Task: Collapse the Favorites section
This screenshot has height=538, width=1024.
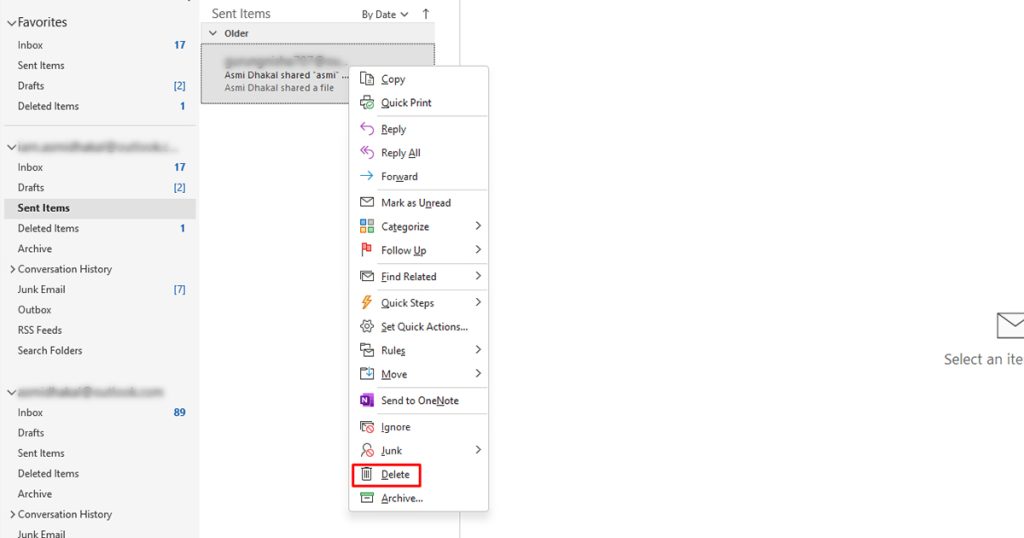Action: [11, 23]
